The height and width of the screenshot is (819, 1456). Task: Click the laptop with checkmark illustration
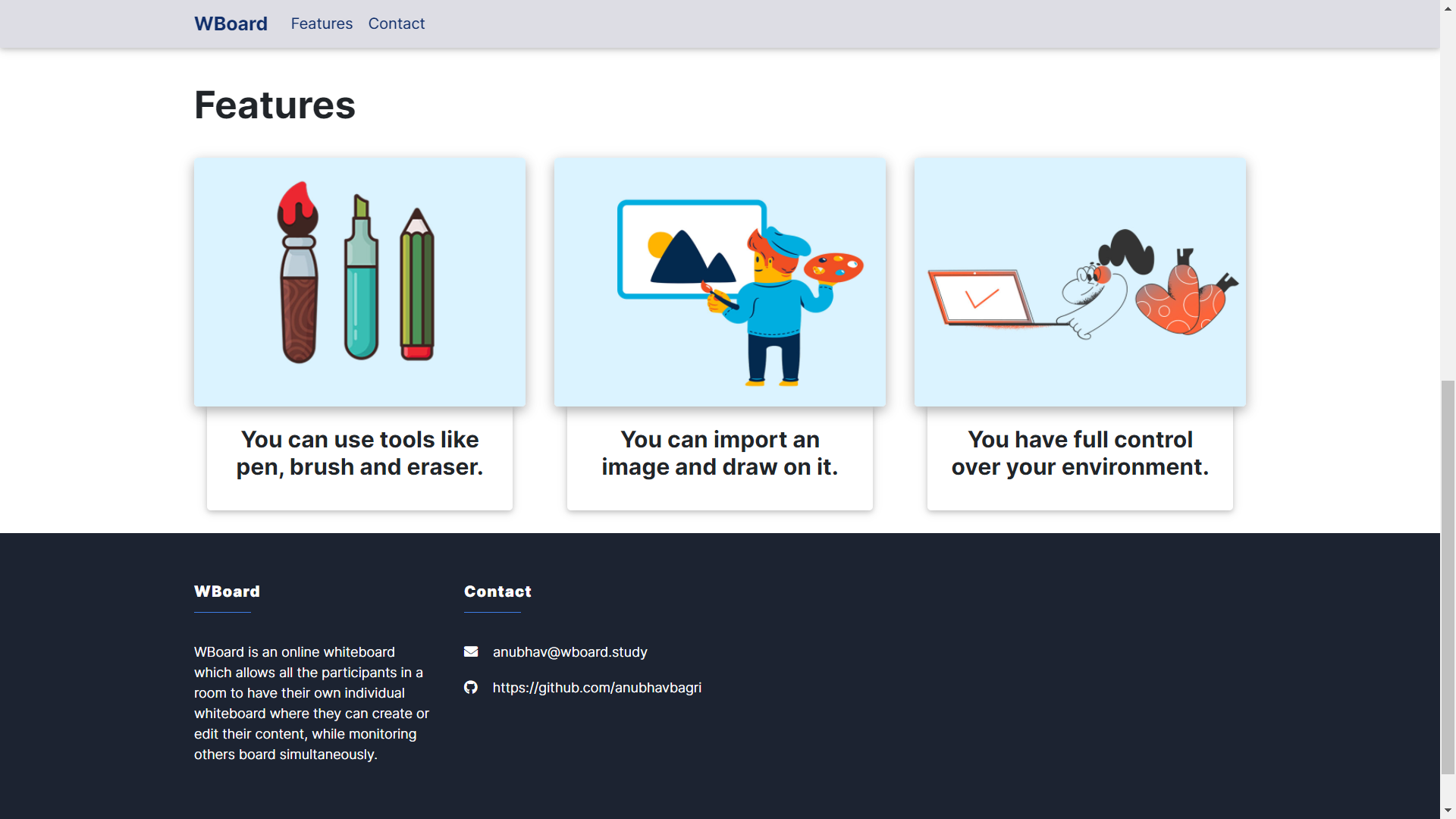[x=982, y=297]
